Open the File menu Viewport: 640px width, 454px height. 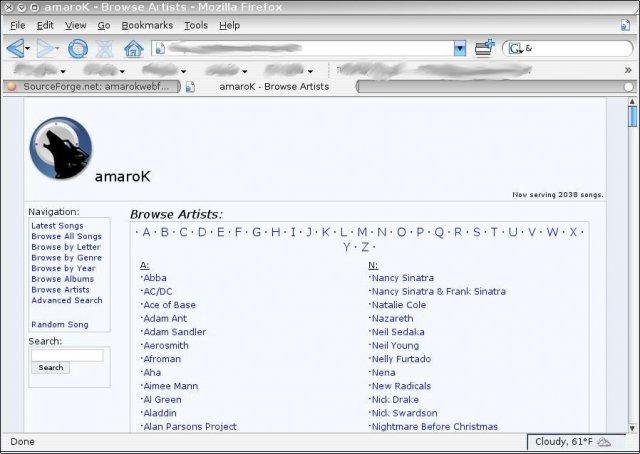pyautogui.click(x=18, y=25)
